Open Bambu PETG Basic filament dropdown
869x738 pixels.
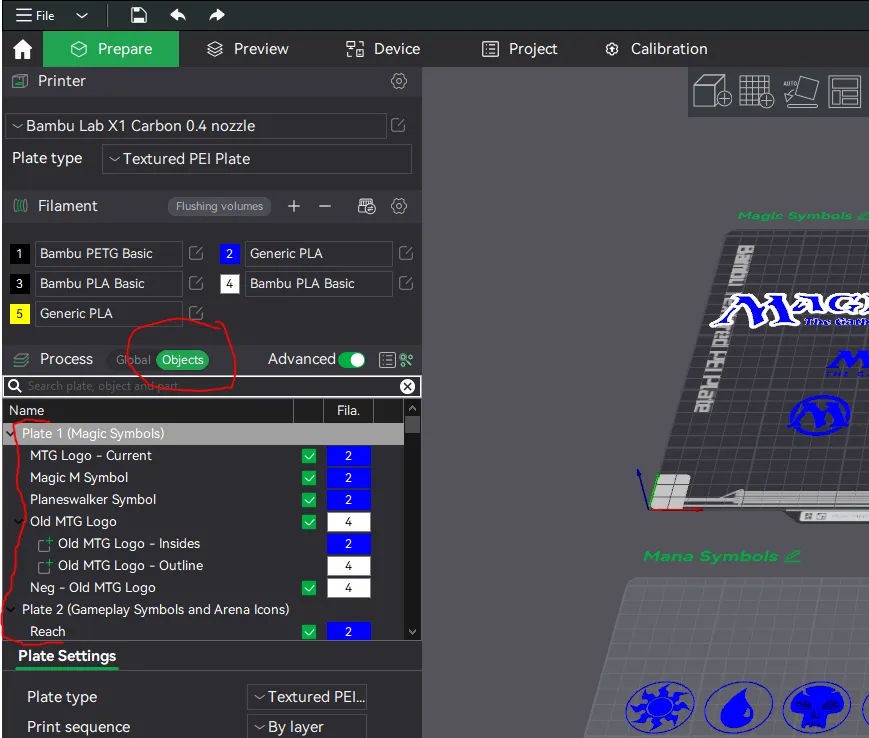point(109,254)
